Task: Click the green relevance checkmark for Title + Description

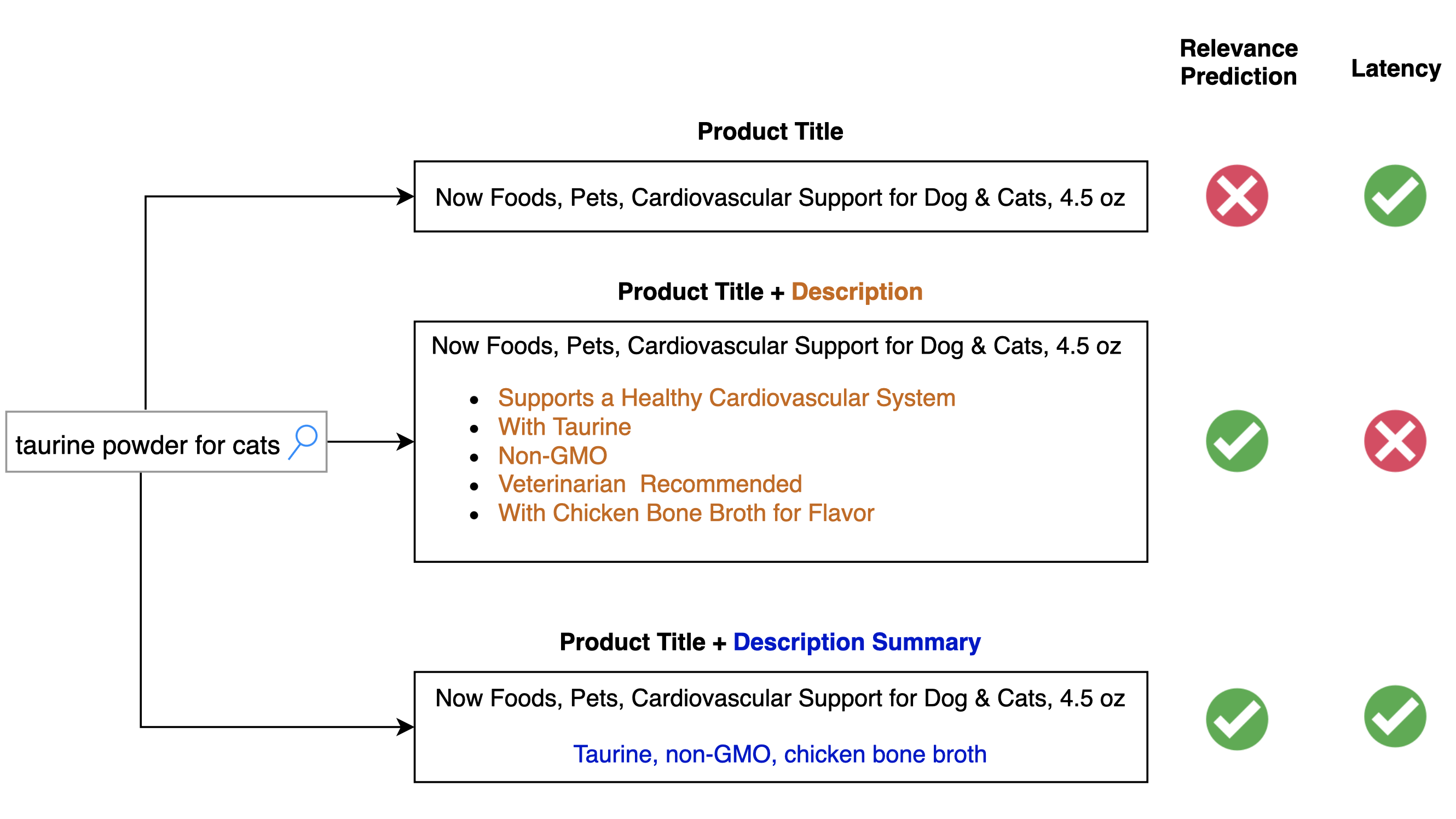Action: 1236,441
